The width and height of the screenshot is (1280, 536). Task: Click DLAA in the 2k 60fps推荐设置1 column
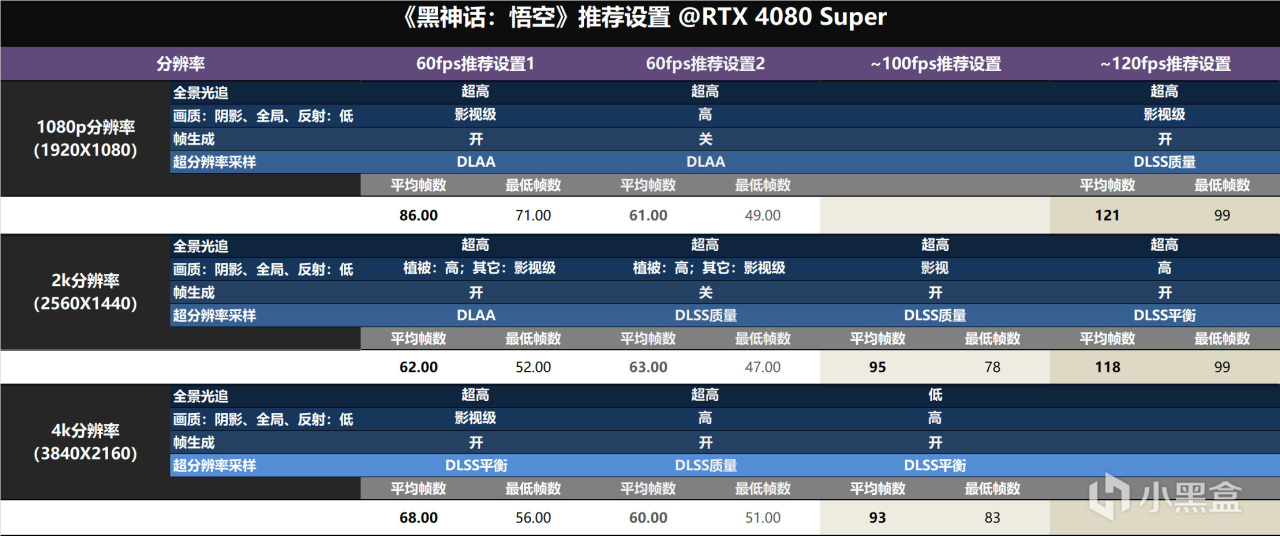tap(476, 315)
